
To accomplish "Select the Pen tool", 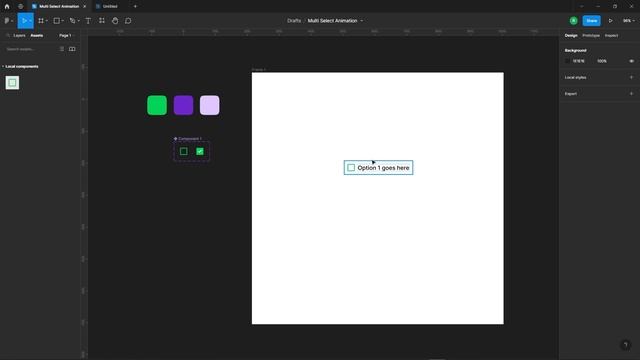I will pos(73,20).
